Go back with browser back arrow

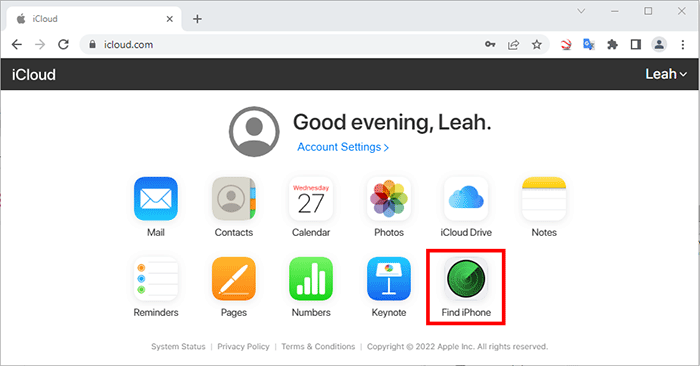click(x=17, y=44)
